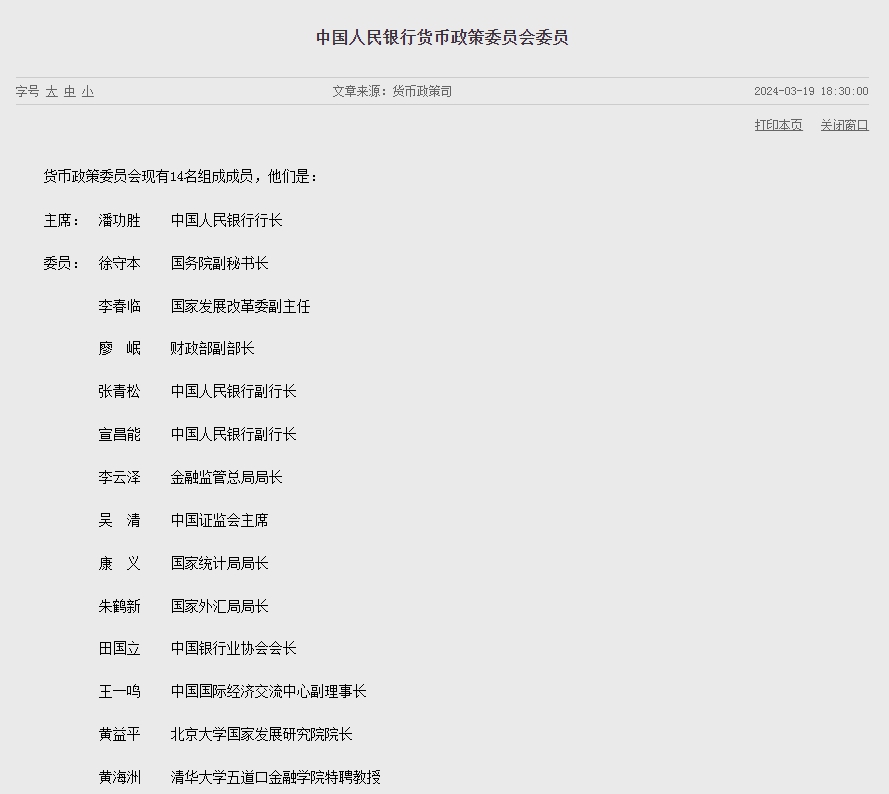The image size is (889, 794).
Task: Click member 朱鹤新 of 国家外汇局
Action: tap(119, 606)
